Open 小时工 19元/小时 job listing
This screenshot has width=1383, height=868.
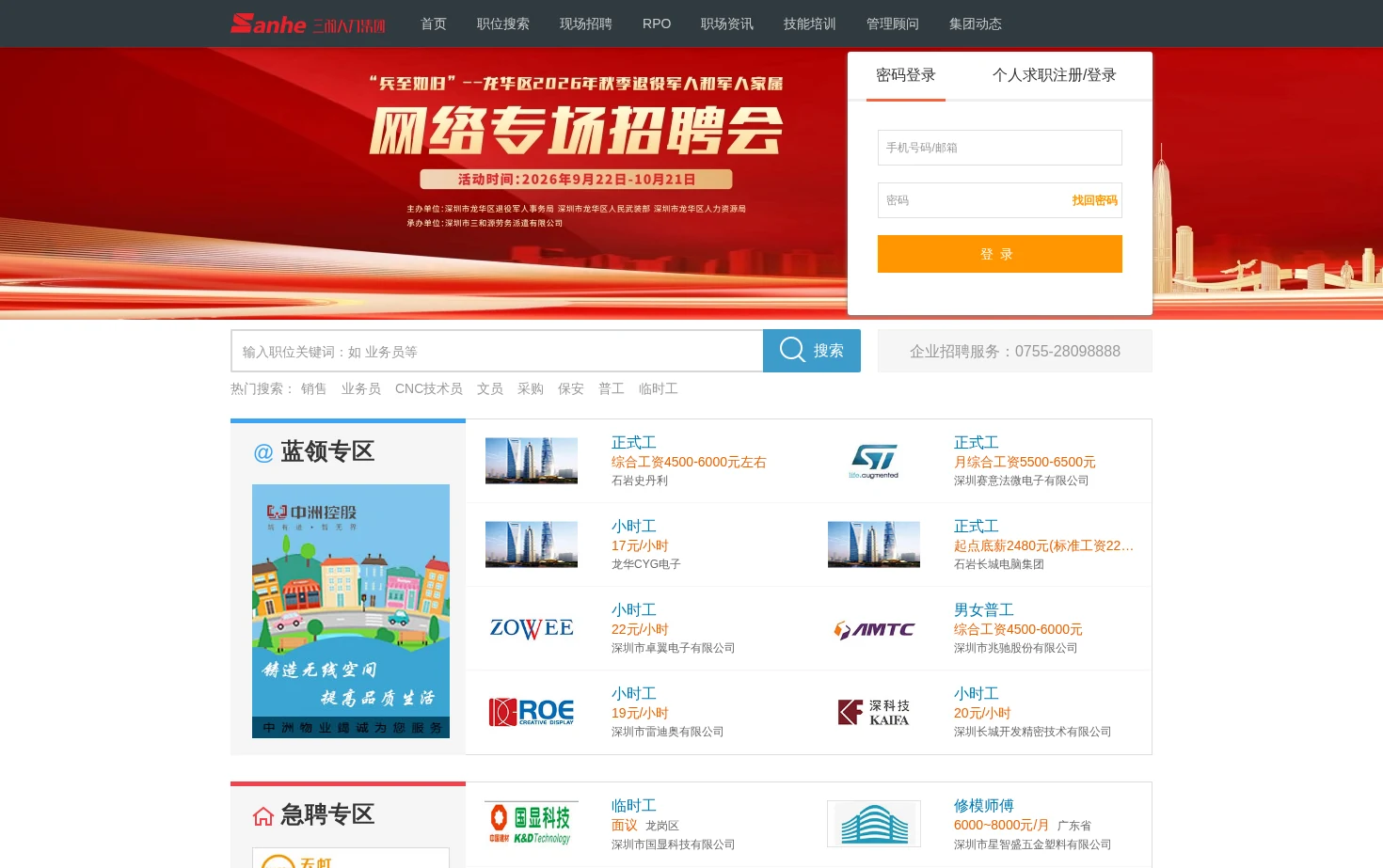634,693
